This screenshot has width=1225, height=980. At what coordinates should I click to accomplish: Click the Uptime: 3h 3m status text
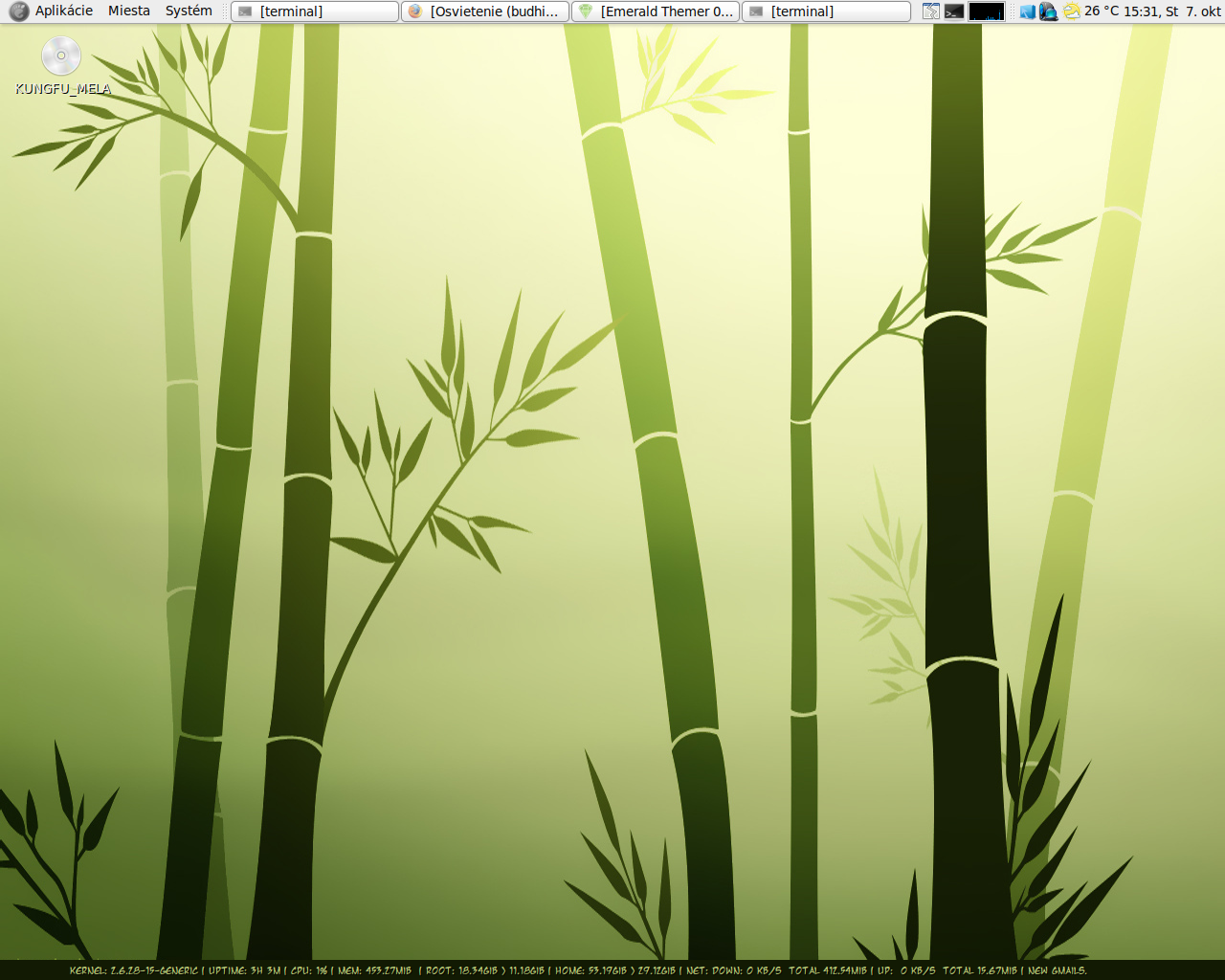point(245,970)
